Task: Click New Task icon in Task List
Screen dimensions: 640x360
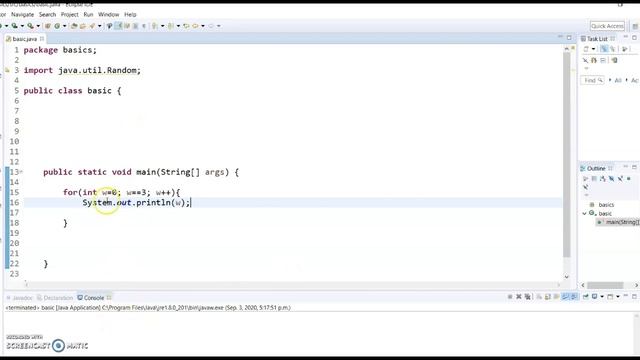Action: [585, 49]
